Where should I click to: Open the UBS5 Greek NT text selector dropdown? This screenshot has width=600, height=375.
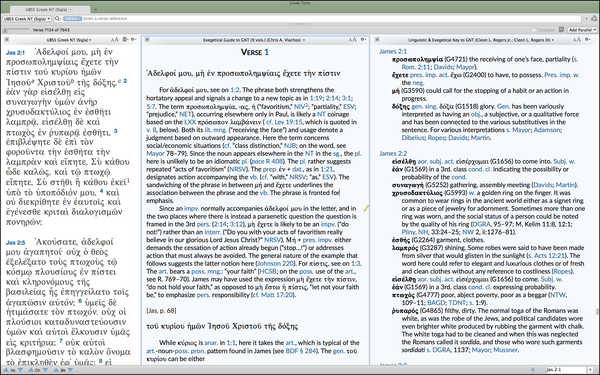(27, 18)
